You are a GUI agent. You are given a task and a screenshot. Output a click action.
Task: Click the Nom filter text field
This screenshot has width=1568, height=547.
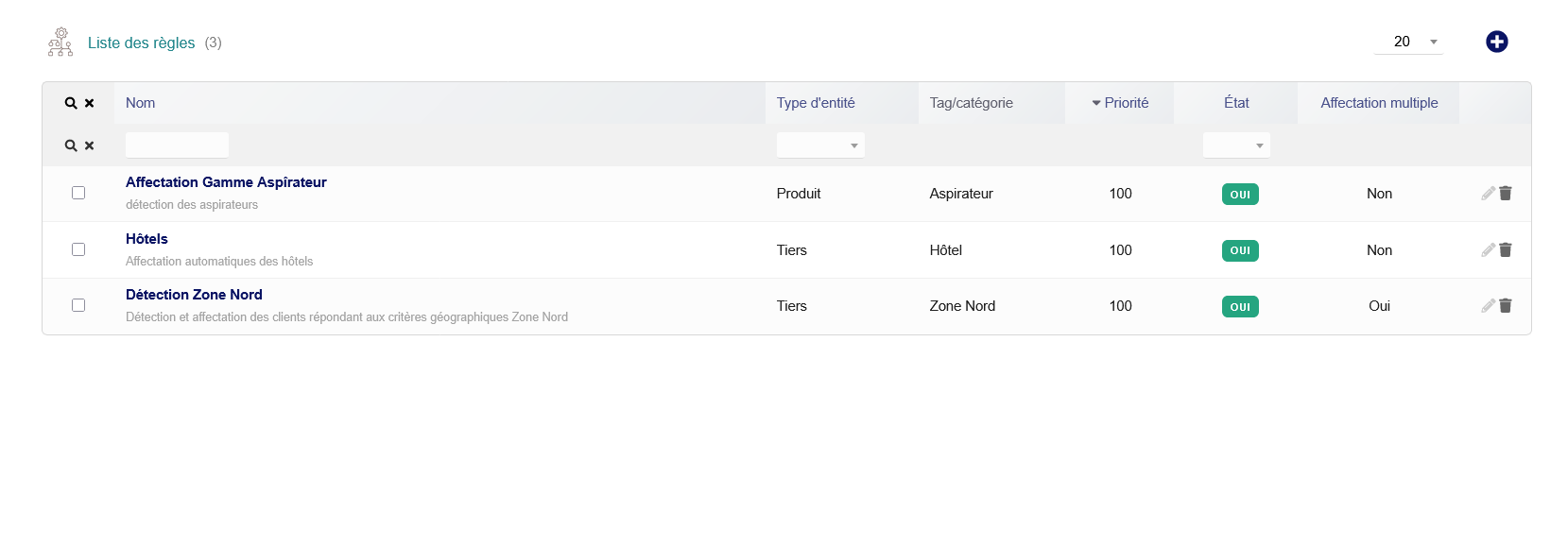[x=177, y=145]
